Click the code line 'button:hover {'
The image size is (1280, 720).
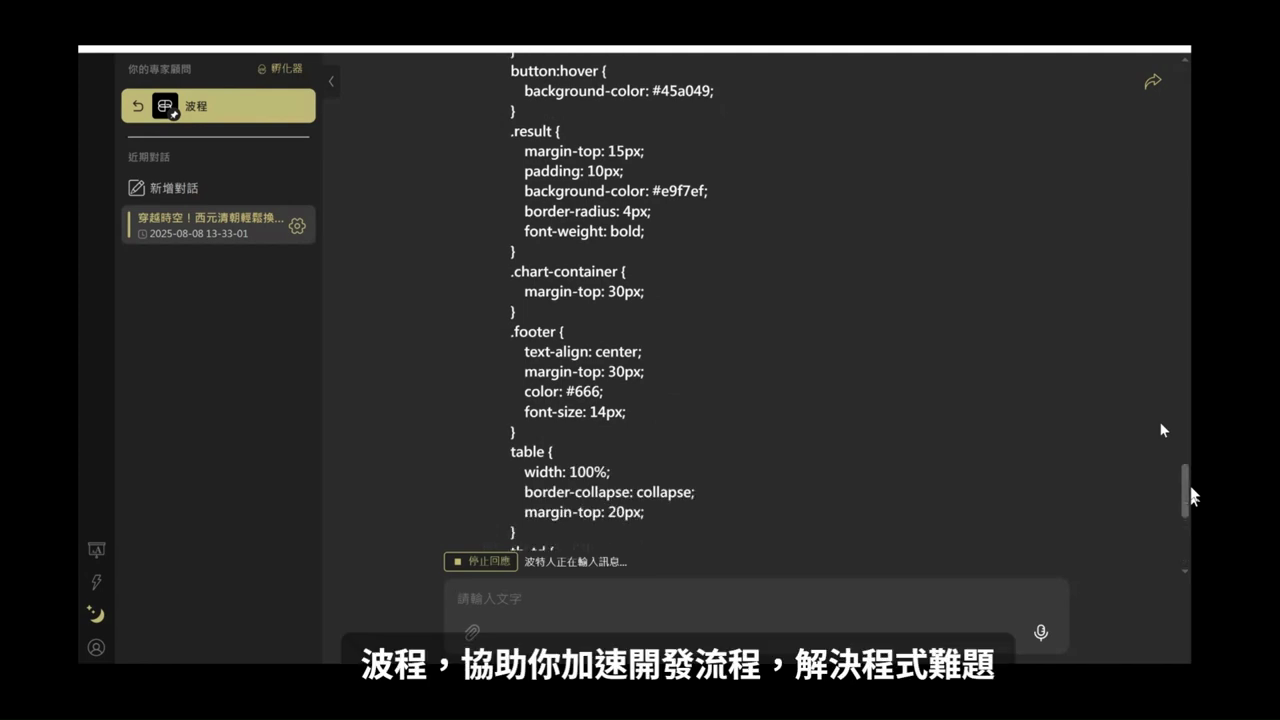[558, 71]
